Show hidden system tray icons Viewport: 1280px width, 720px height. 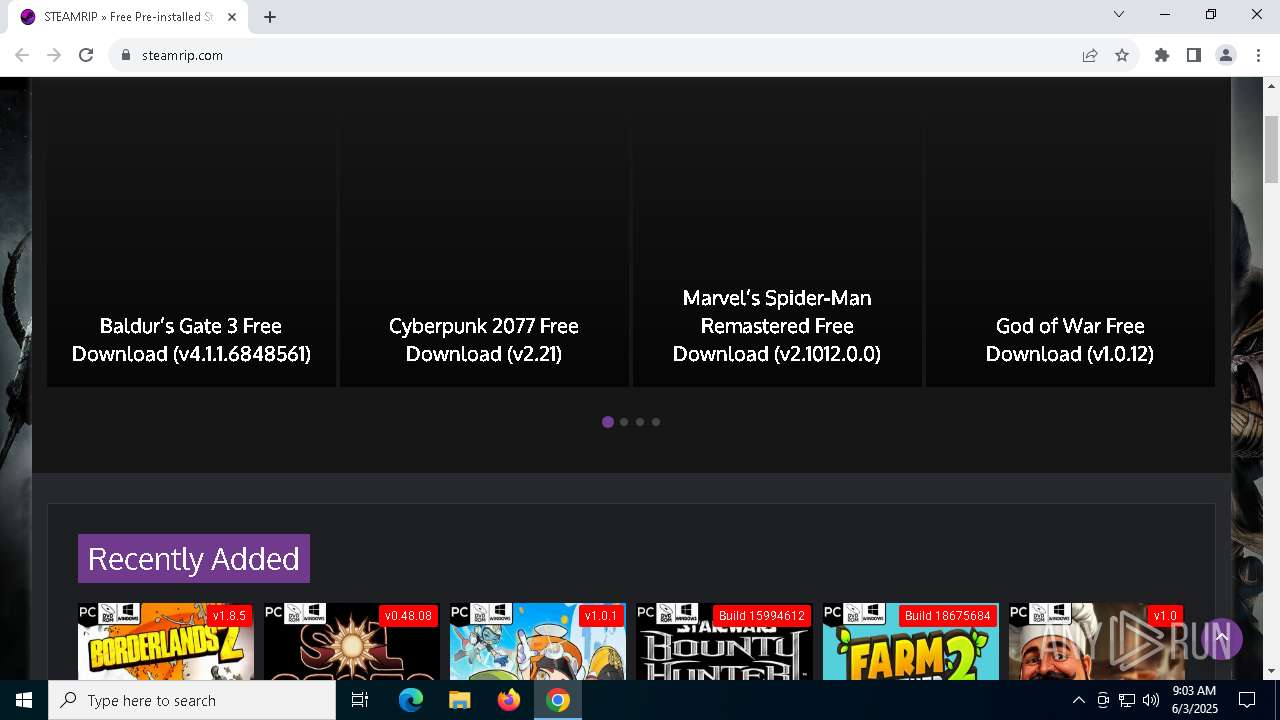pos(1078,700)
